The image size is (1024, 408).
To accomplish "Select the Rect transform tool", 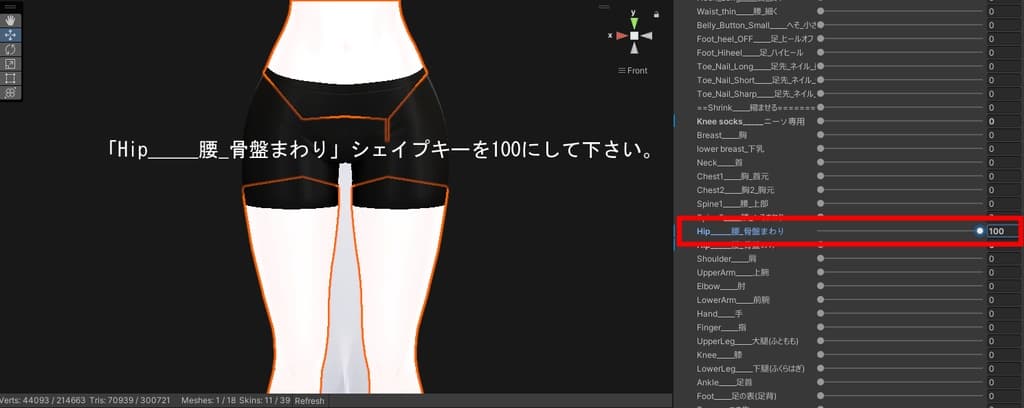I will 10,78.
